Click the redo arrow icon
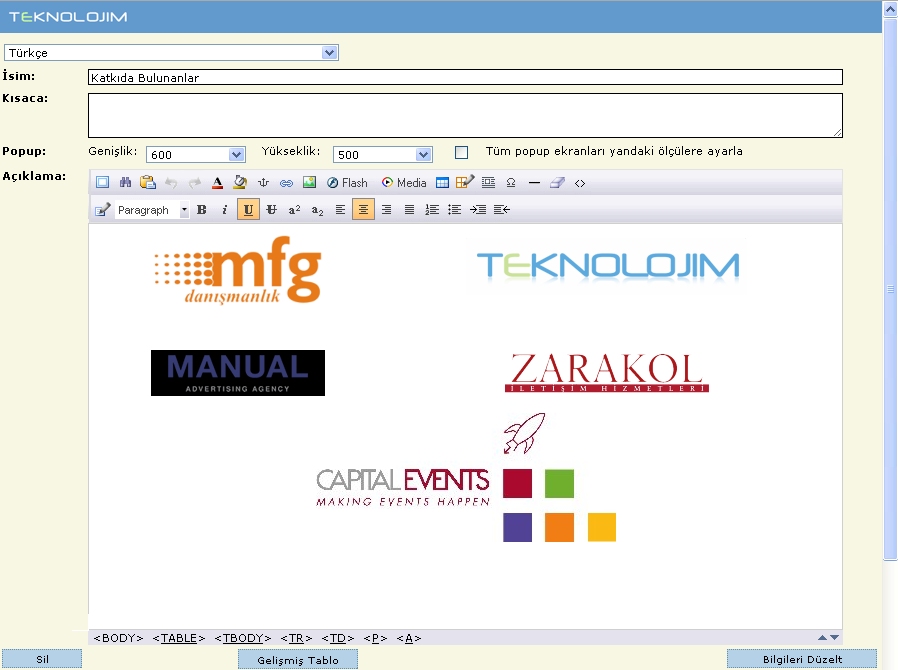The height and width of the screenshot is (670, 898). [x=194, y=183]
